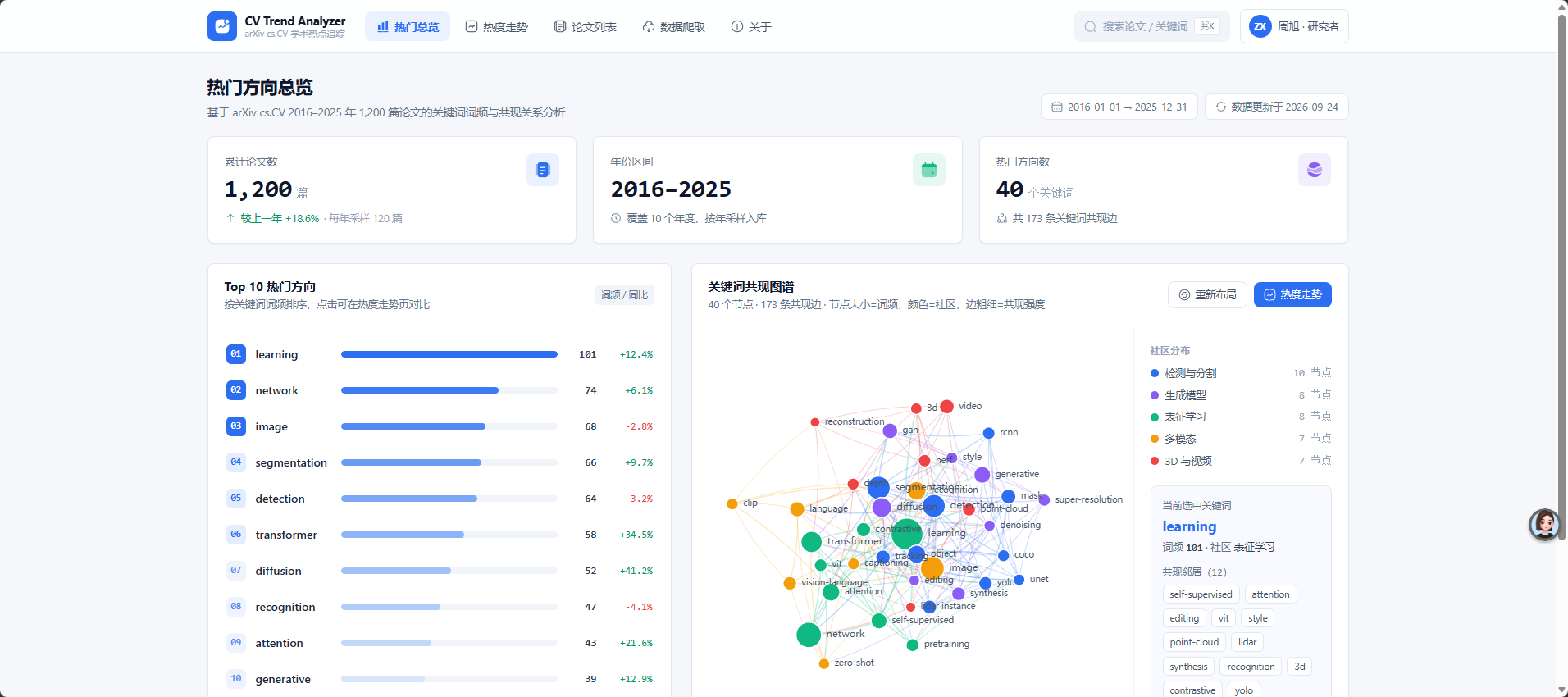Open the 数据爬取 tab
This screenshot has height=697, width=1568.
(674, 26)
